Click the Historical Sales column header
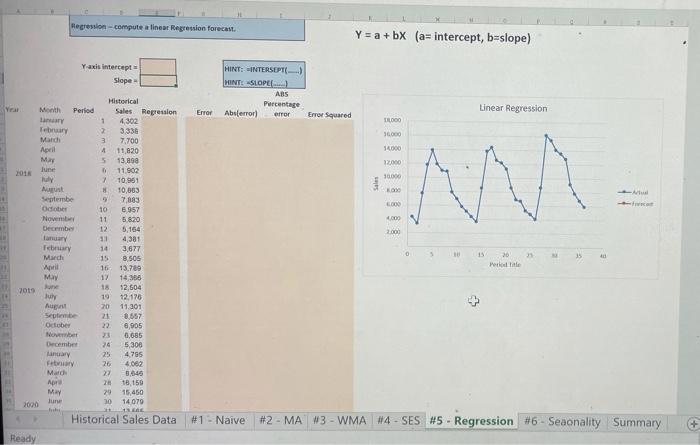Image resolution: width=700 pixels, height=445 pixels. coord(123,106)
